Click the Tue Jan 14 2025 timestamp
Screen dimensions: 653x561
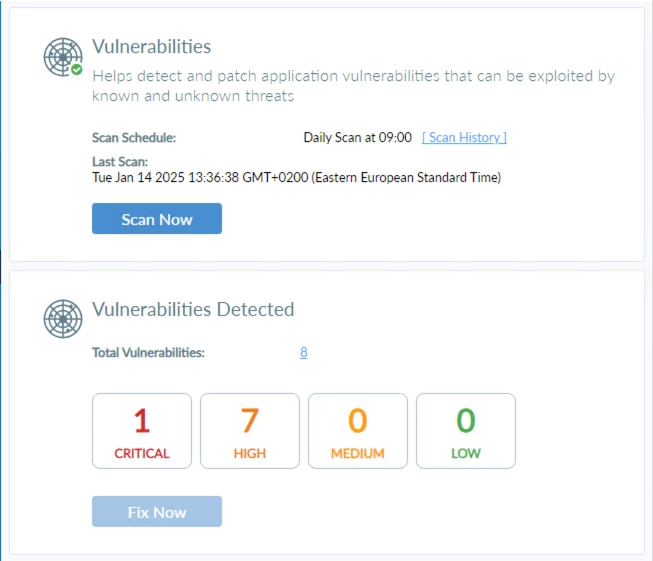coord(297,177)
